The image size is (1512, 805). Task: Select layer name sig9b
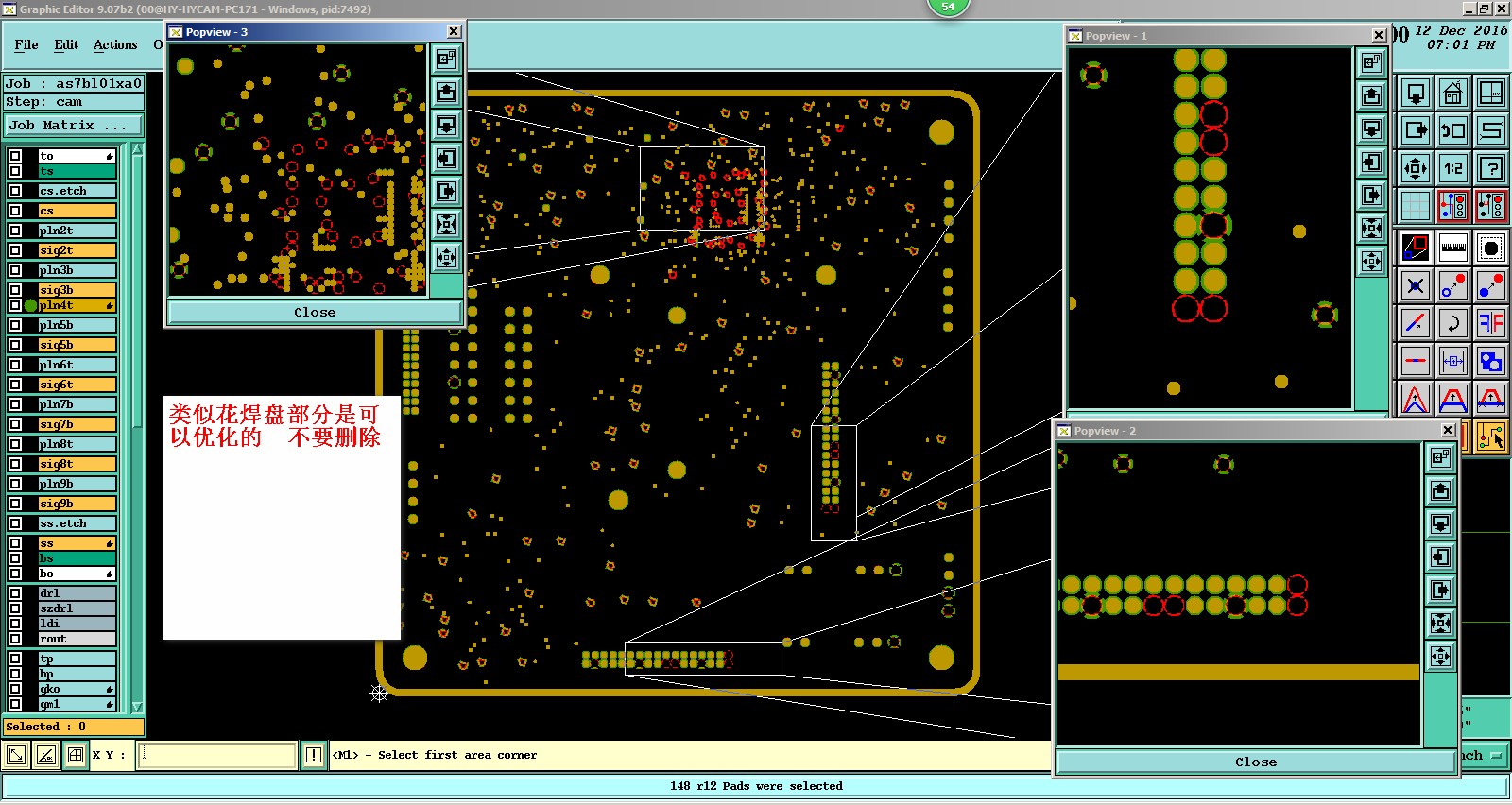tap(77, 504)
